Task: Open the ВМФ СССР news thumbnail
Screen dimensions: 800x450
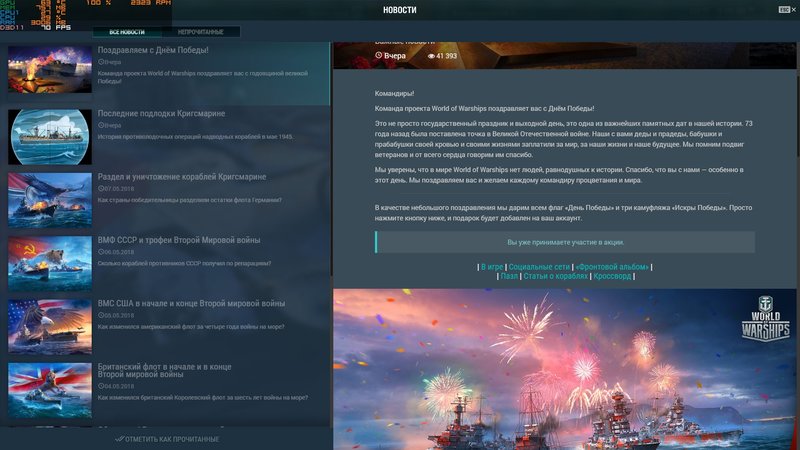Action: tap(50, 263)
